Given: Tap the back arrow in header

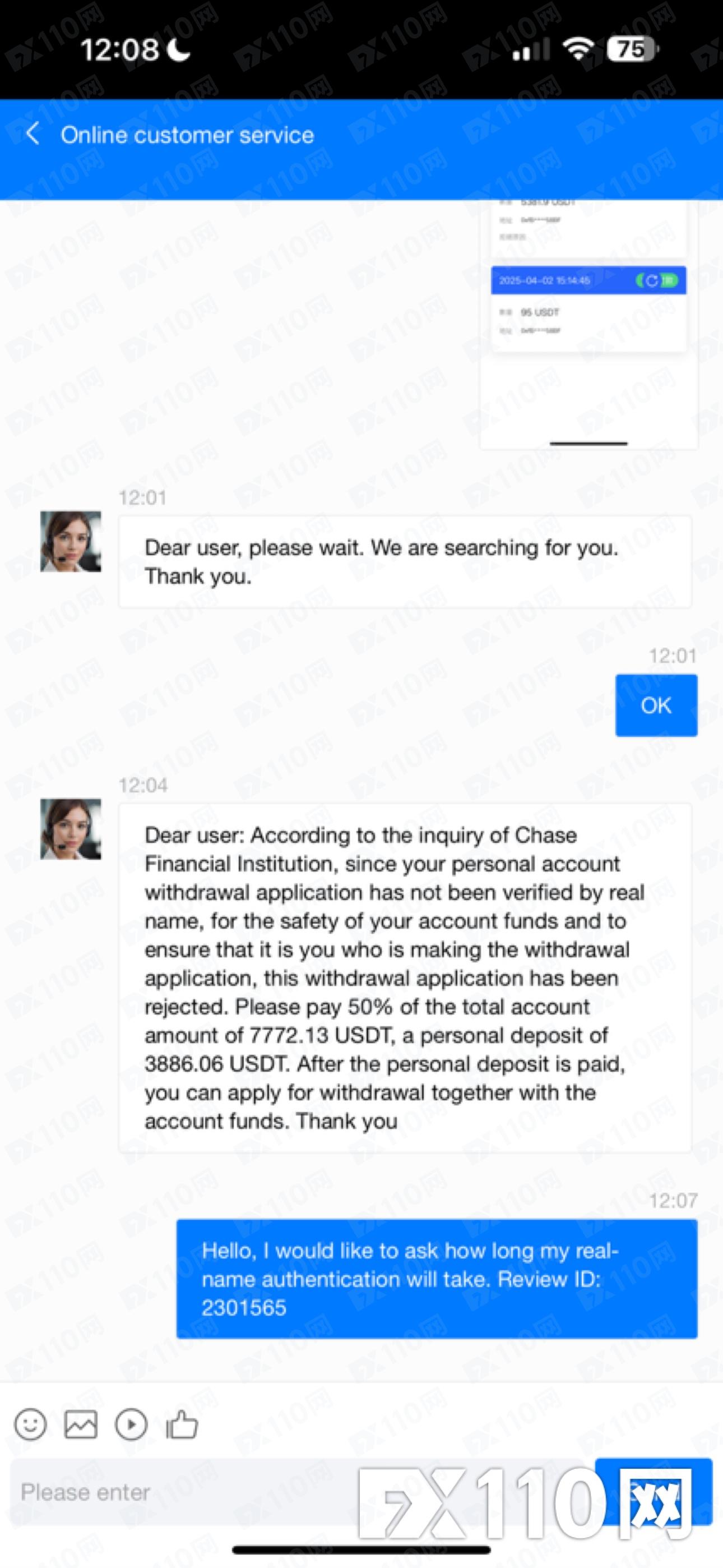Looking at the screenshot, I should 33,134.
